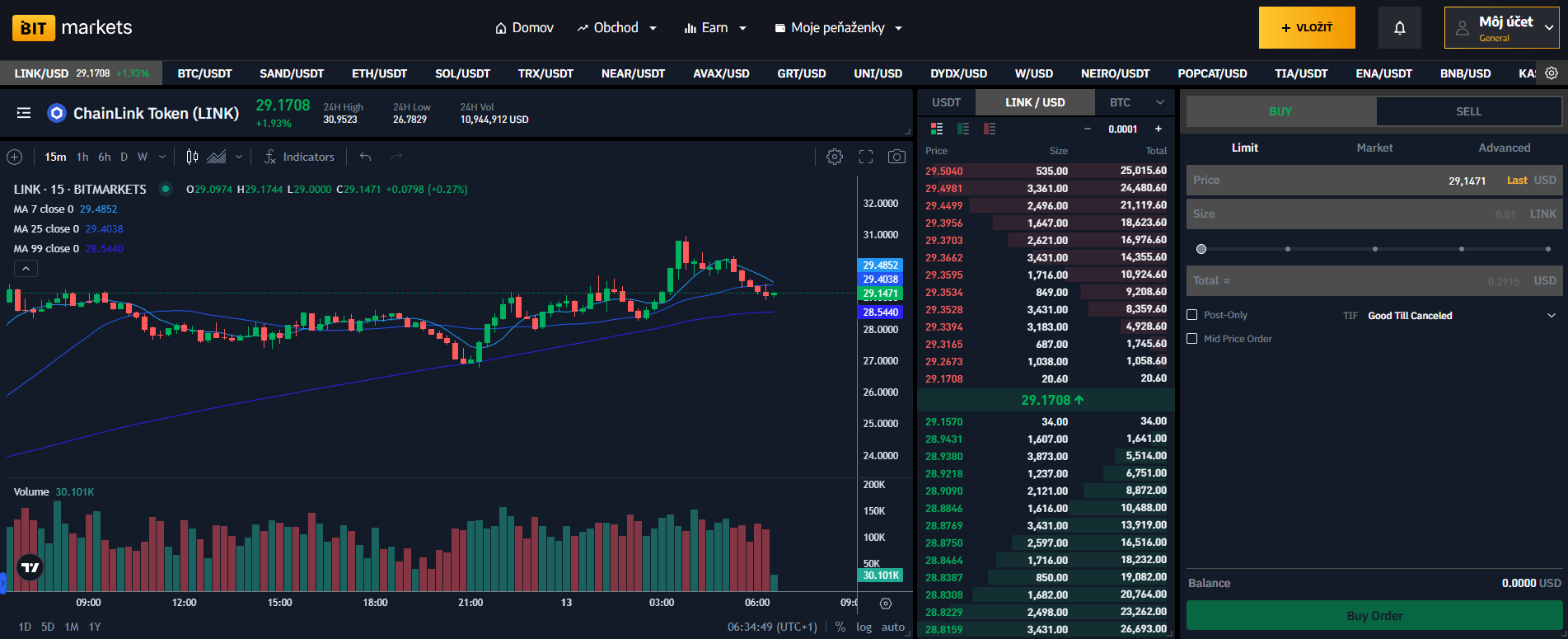Open the ticker bar settings gear
This screenshot has height=639, width=1568.
[1552, 73]
